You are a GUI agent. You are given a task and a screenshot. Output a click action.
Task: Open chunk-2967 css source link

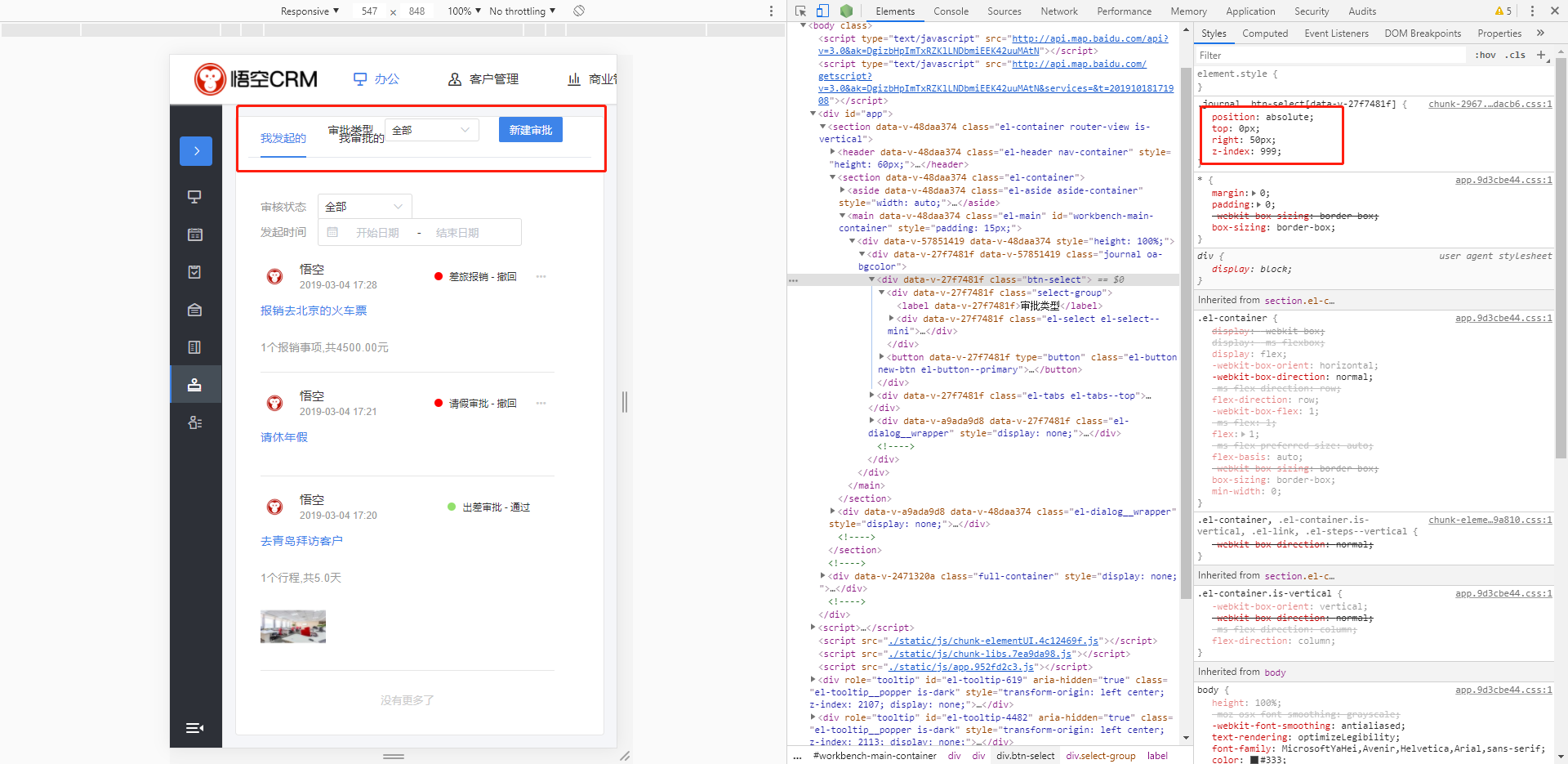pyautogui.click(x=1490, y=104)
